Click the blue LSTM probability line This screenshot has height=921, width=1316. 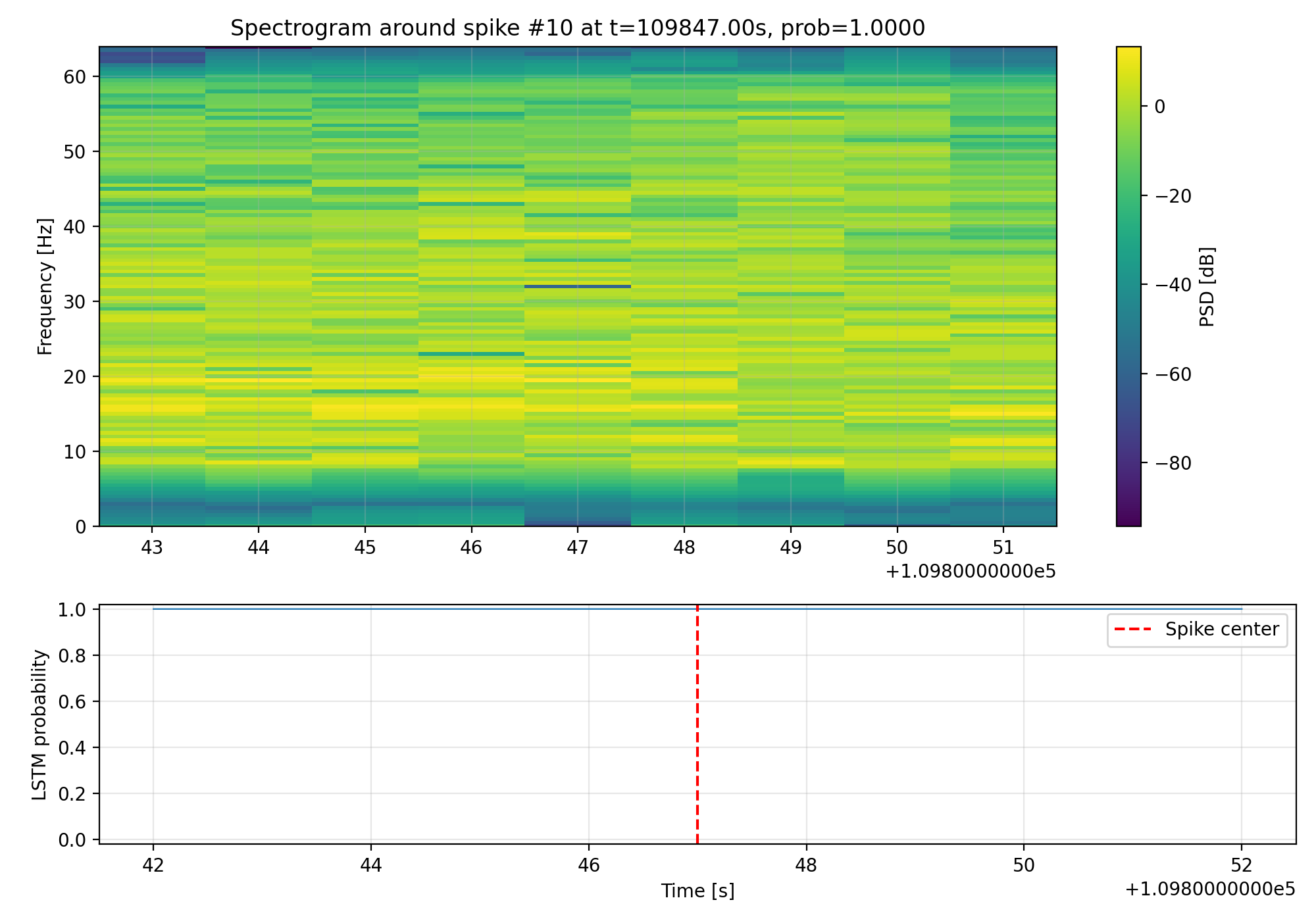click(x=395, y=609)
